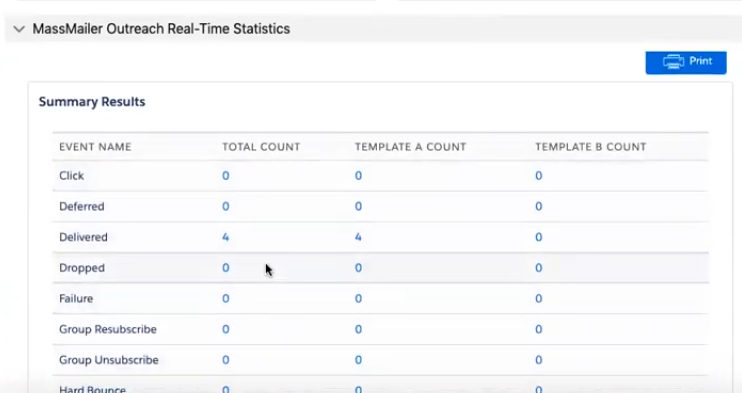
Task: Open Delivered total count of 4
Action: click(226, 237)
